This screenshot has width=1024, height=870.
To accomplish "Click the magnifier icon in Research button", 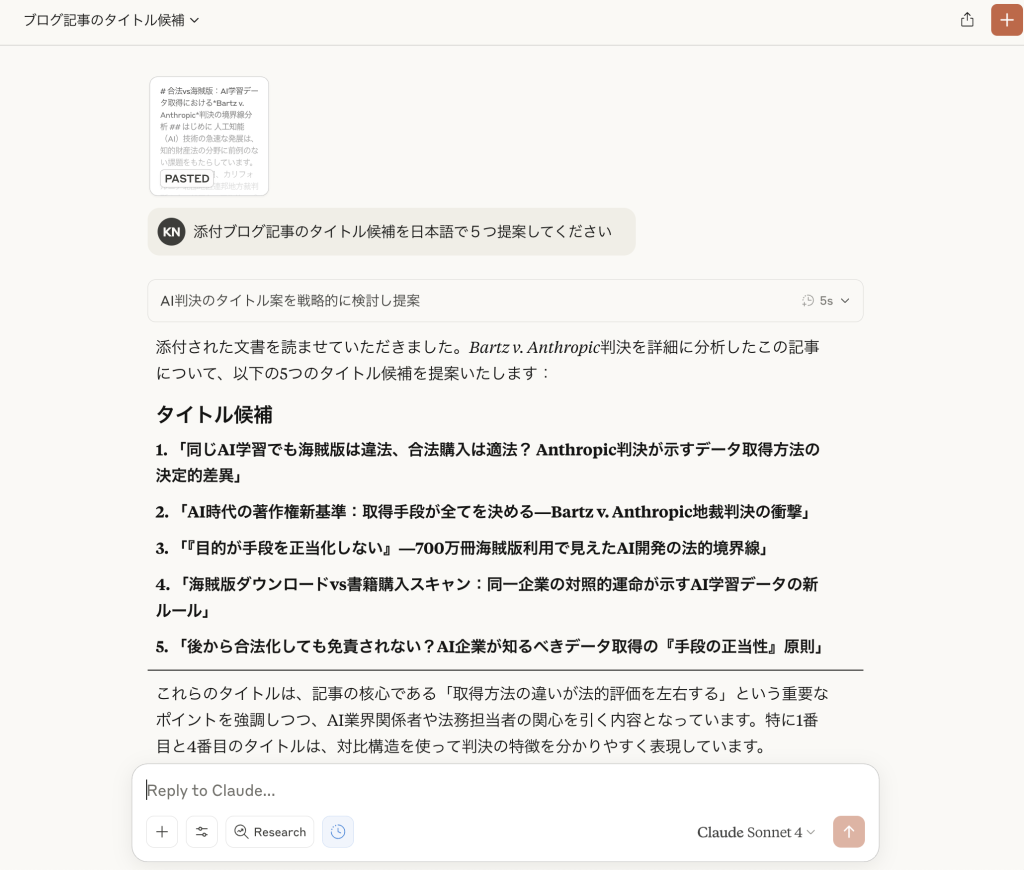I will coord(241,832).
